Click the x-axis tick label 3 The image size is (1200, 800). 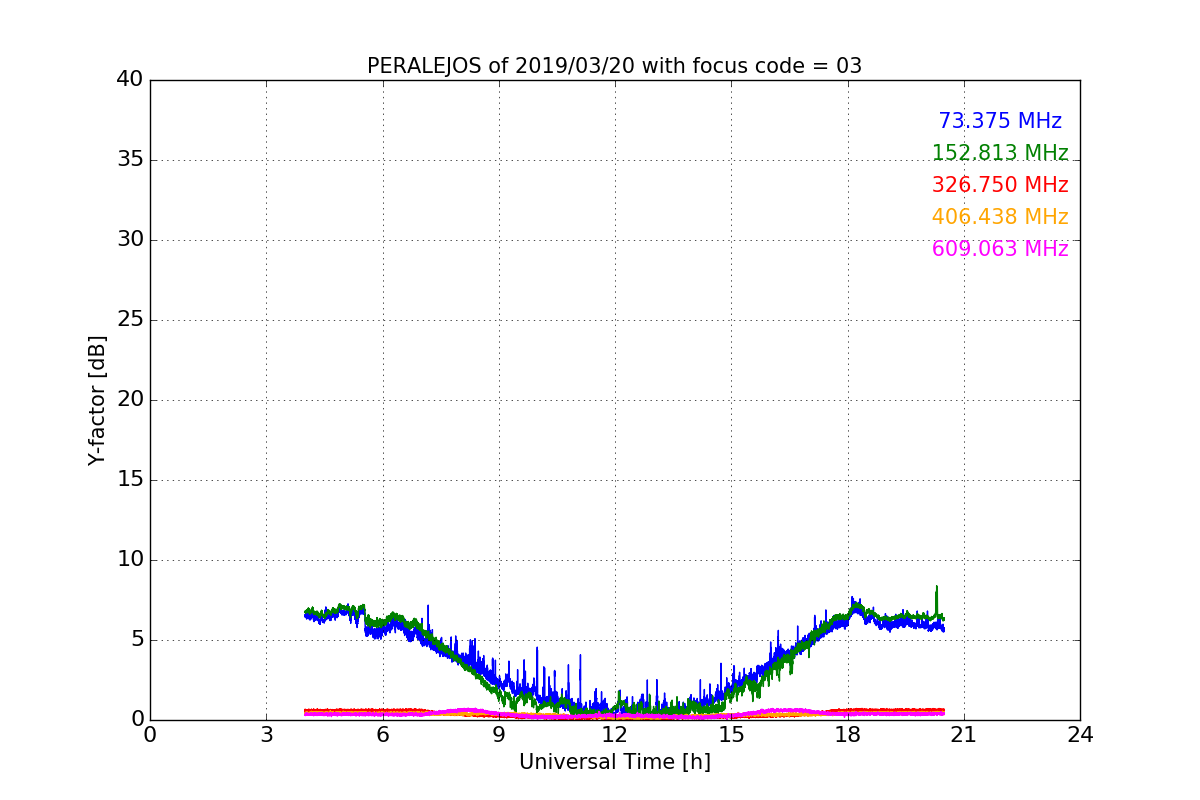pos(266,735)
